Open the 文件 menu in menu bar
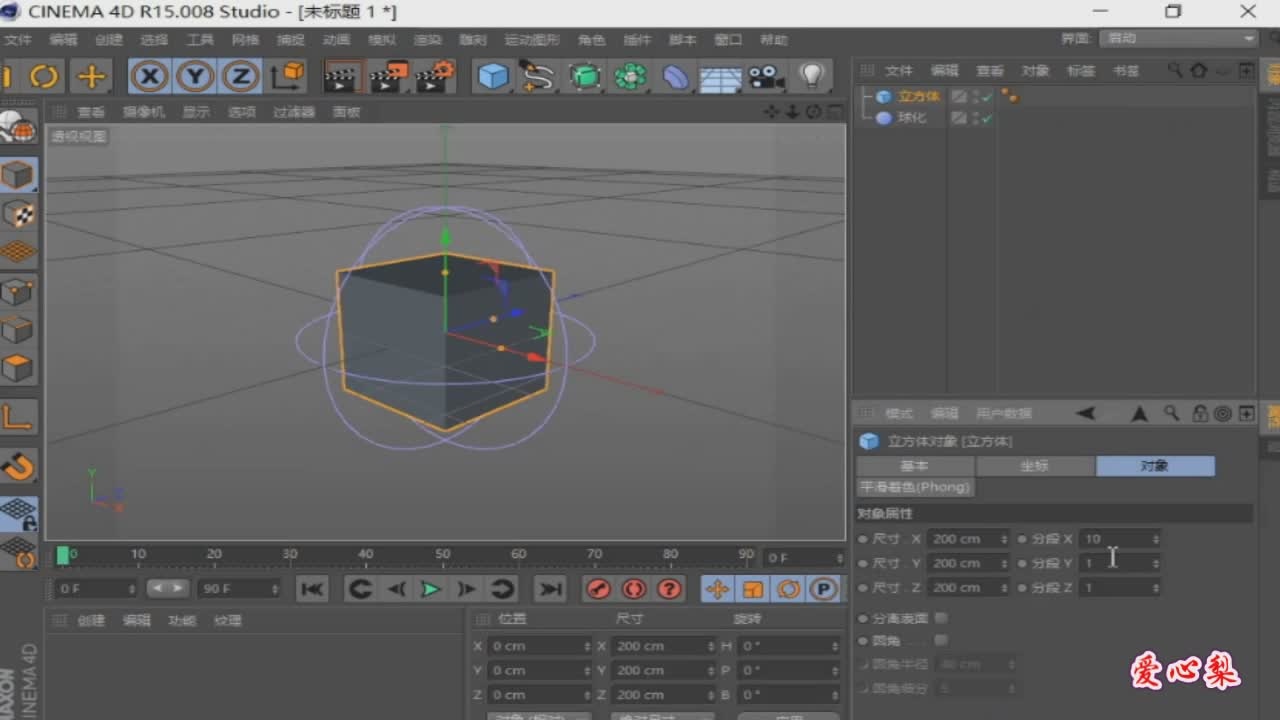 tap(18, 40)
